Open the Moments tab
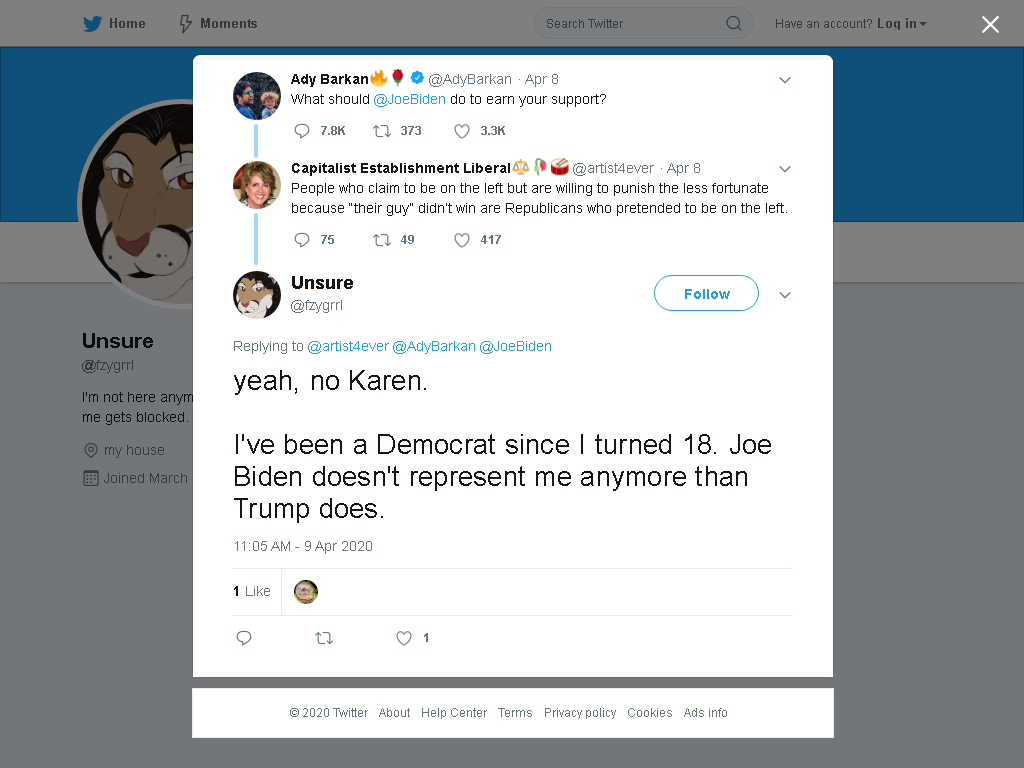 [218, 24]
